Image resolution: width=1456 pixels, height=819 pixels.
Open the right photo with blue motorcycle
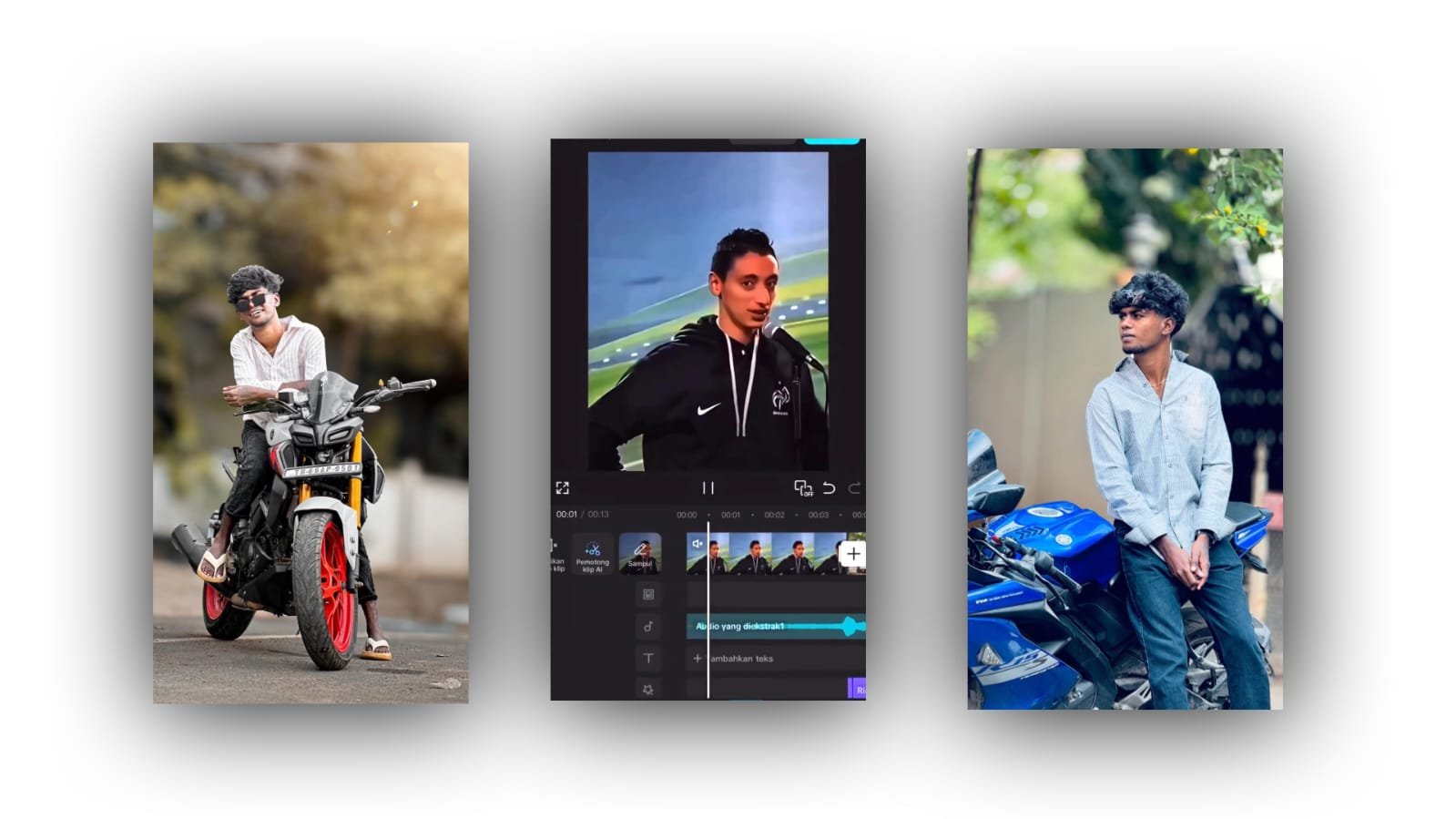point(1125,428)
